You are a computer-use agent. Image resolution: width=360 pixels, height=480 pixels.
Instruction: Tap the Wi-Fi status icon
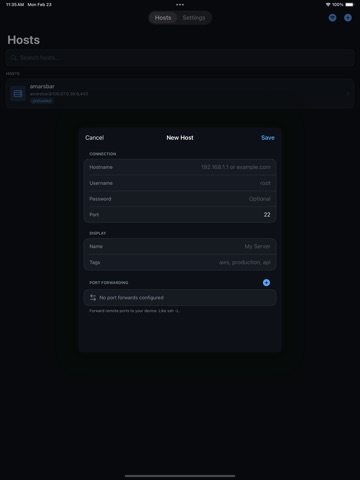[328, 5]
